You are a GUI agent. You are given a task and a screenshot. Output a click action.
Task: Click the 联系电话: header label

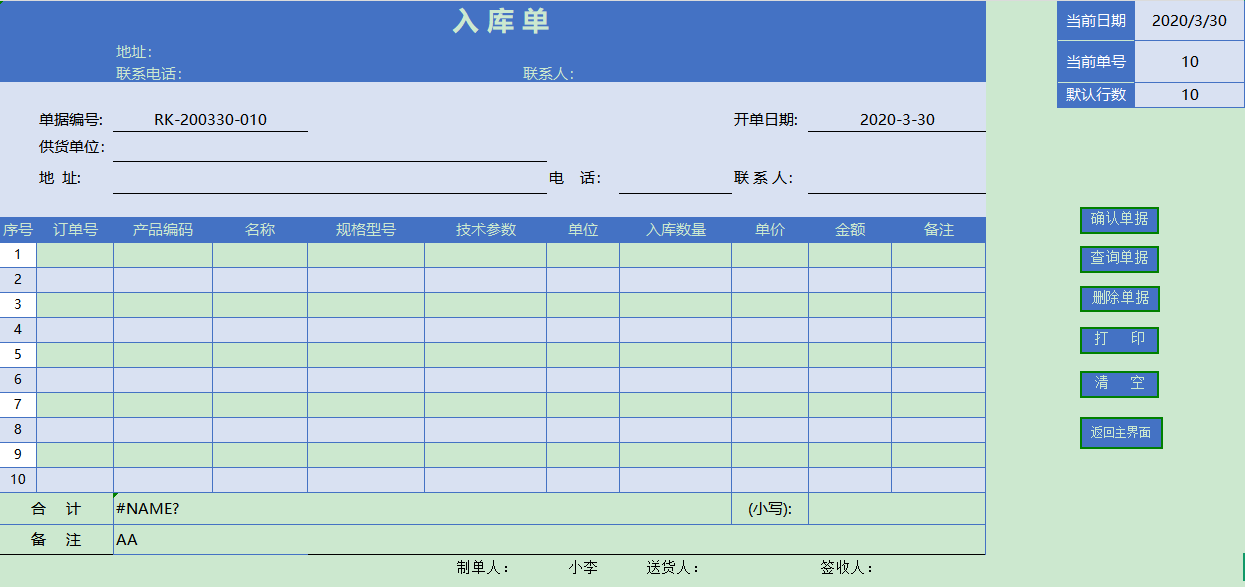click(x=149, y=73)
